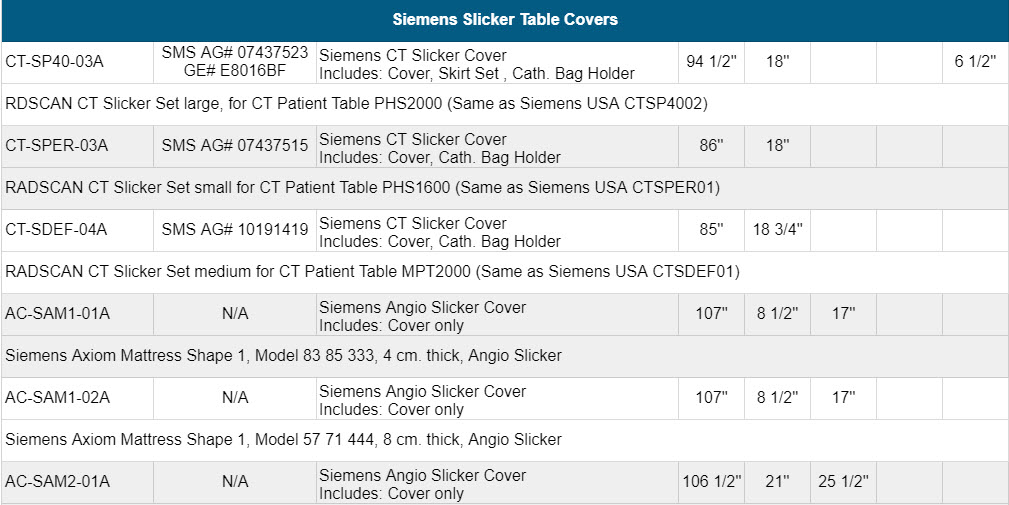
Task: Click the 94 1/2" length cell
Action: 711,63
